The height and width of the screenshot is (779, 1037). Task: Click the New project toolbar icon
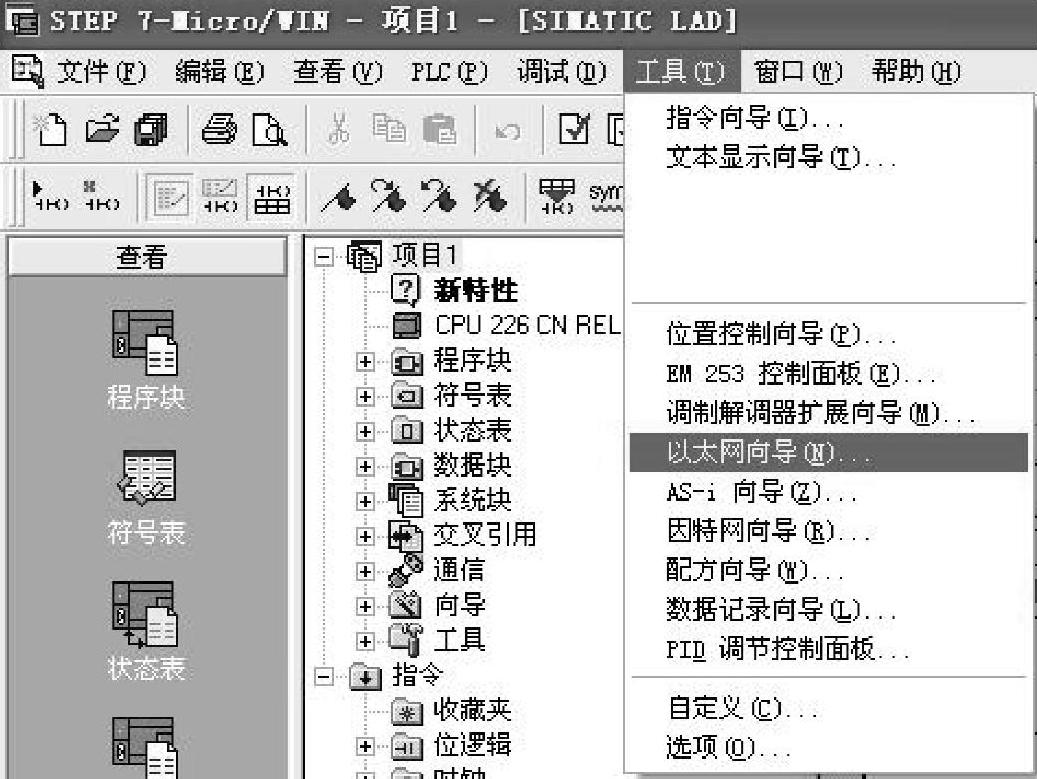(x=50, y=129)
